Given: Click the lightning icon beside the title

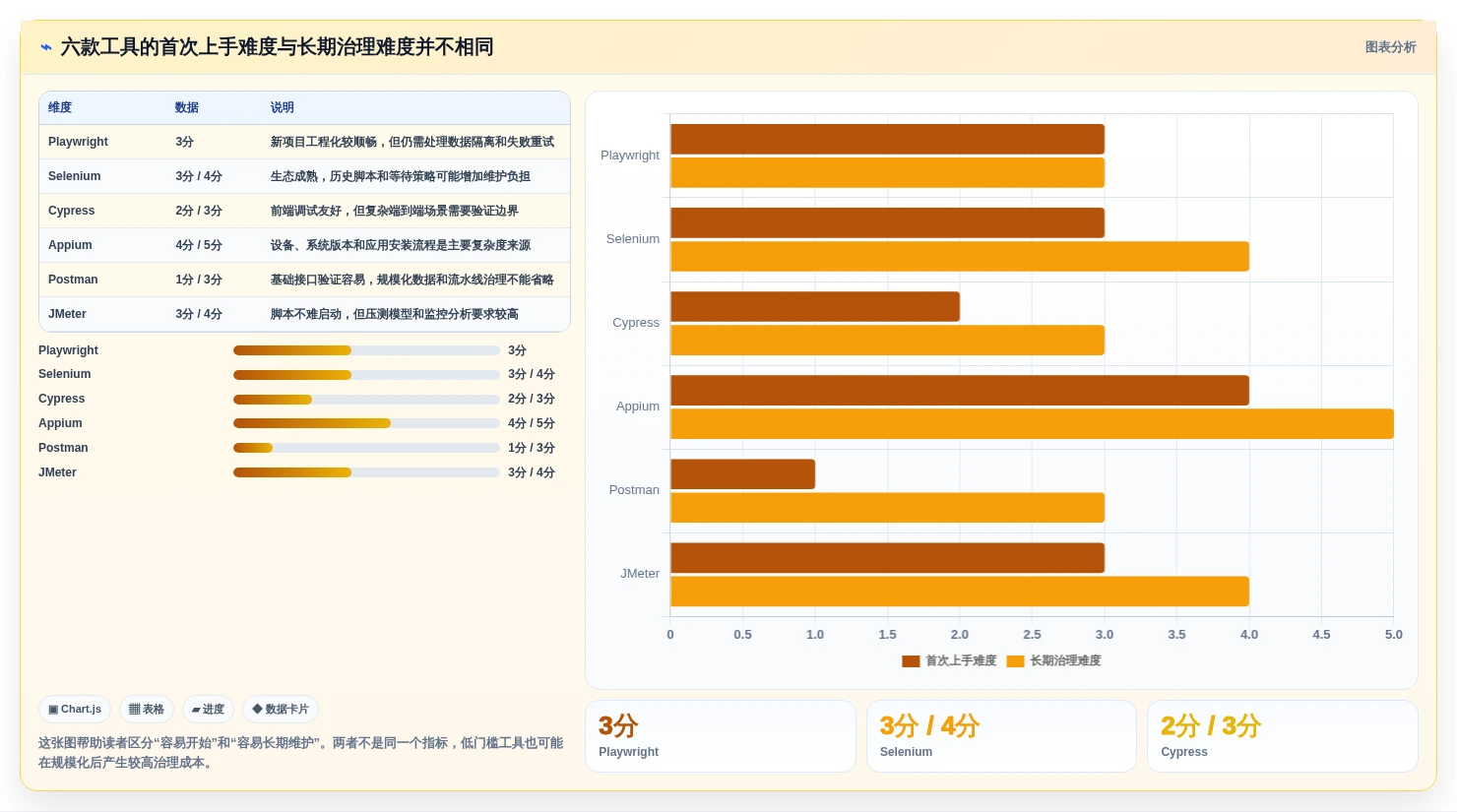Looking at the screenshot, I should (x=45, y=47).
